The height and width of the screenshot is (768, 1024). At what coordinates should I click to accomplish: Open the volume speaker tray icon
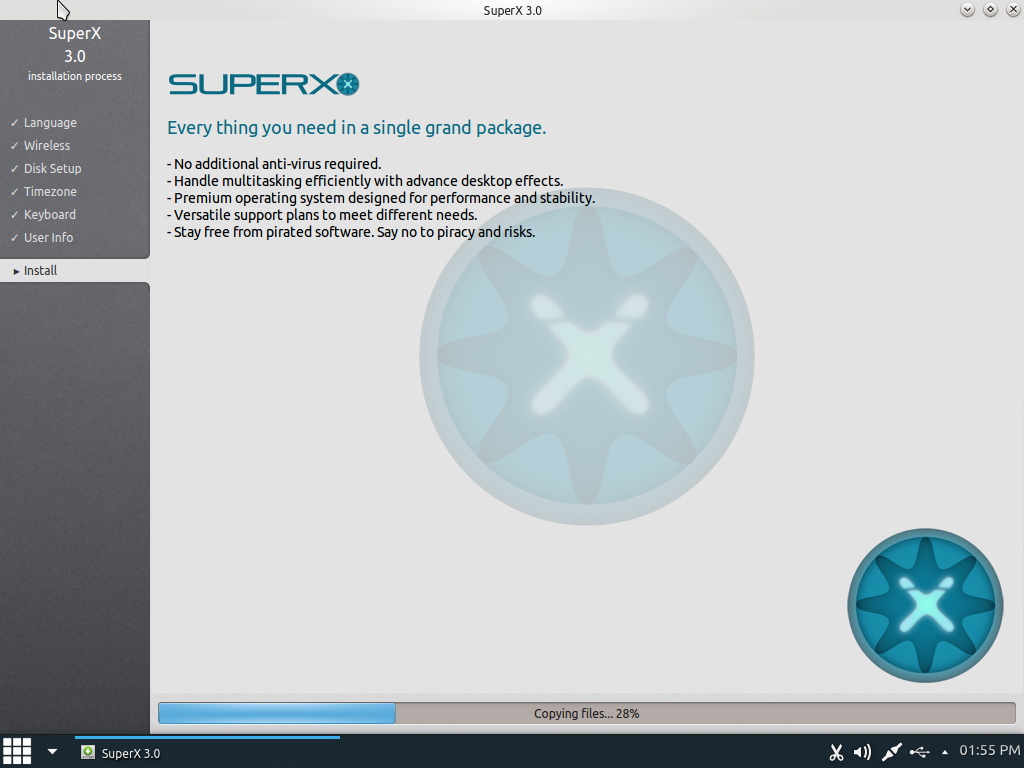coord(862,752)
